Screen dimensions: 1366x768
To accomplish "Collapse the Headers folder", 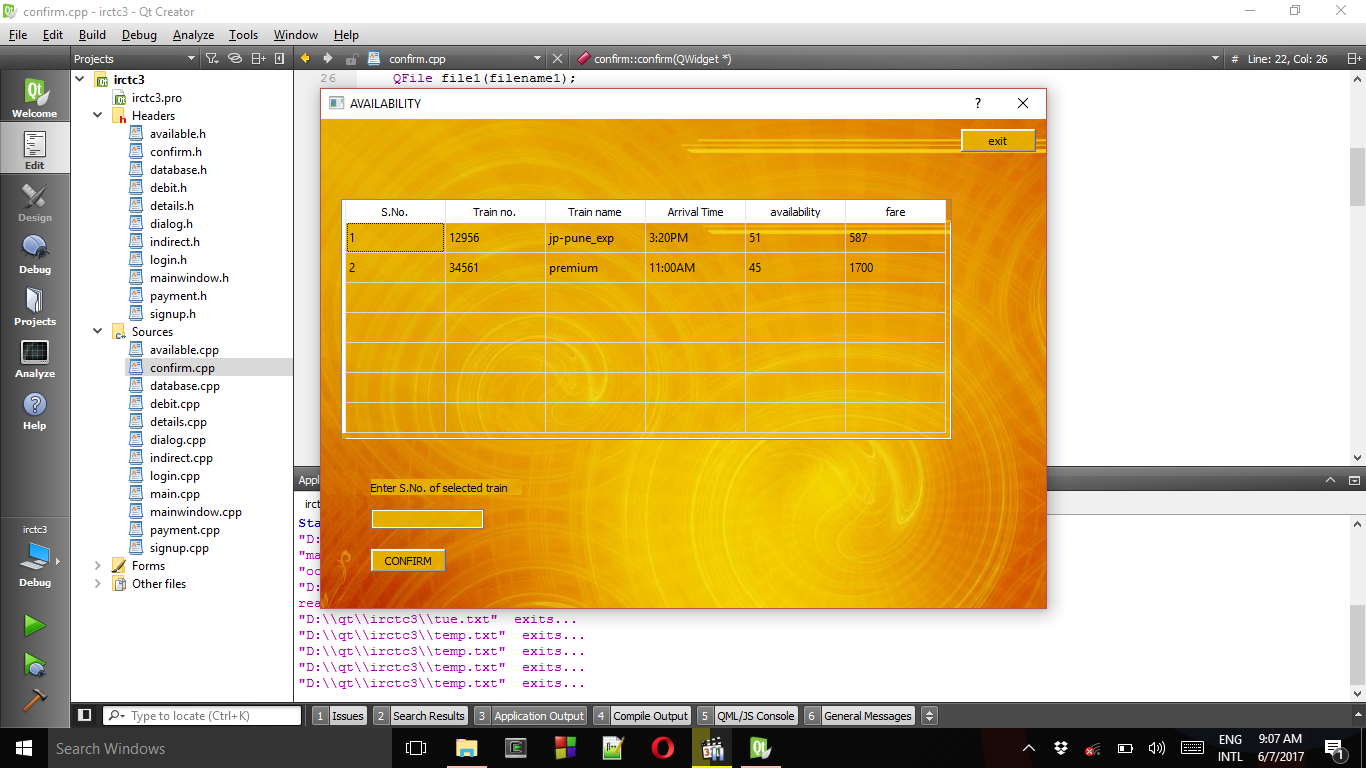I will tap(98, 116).
